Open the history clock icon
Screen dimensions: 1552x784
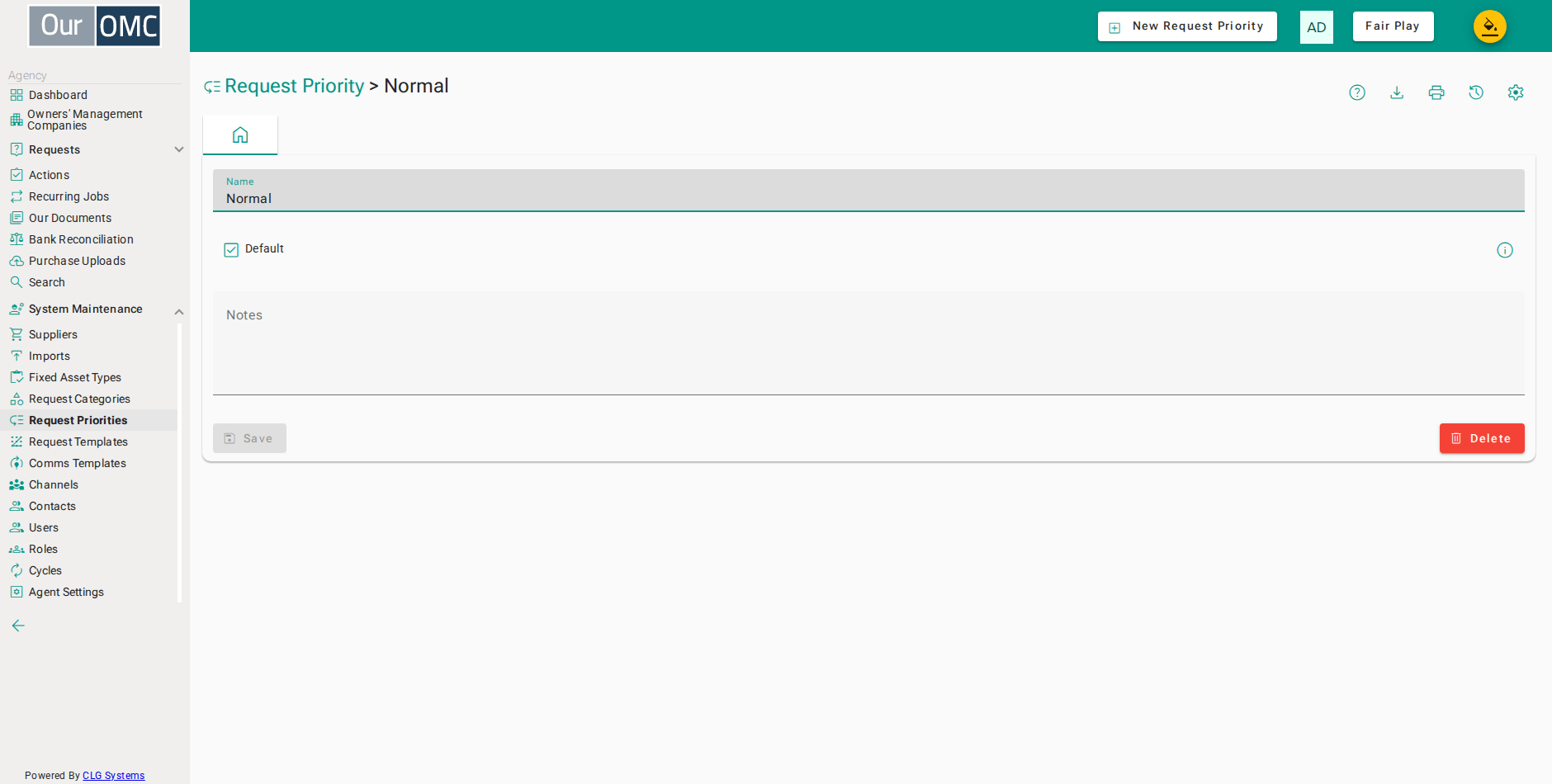(1476, 92)
